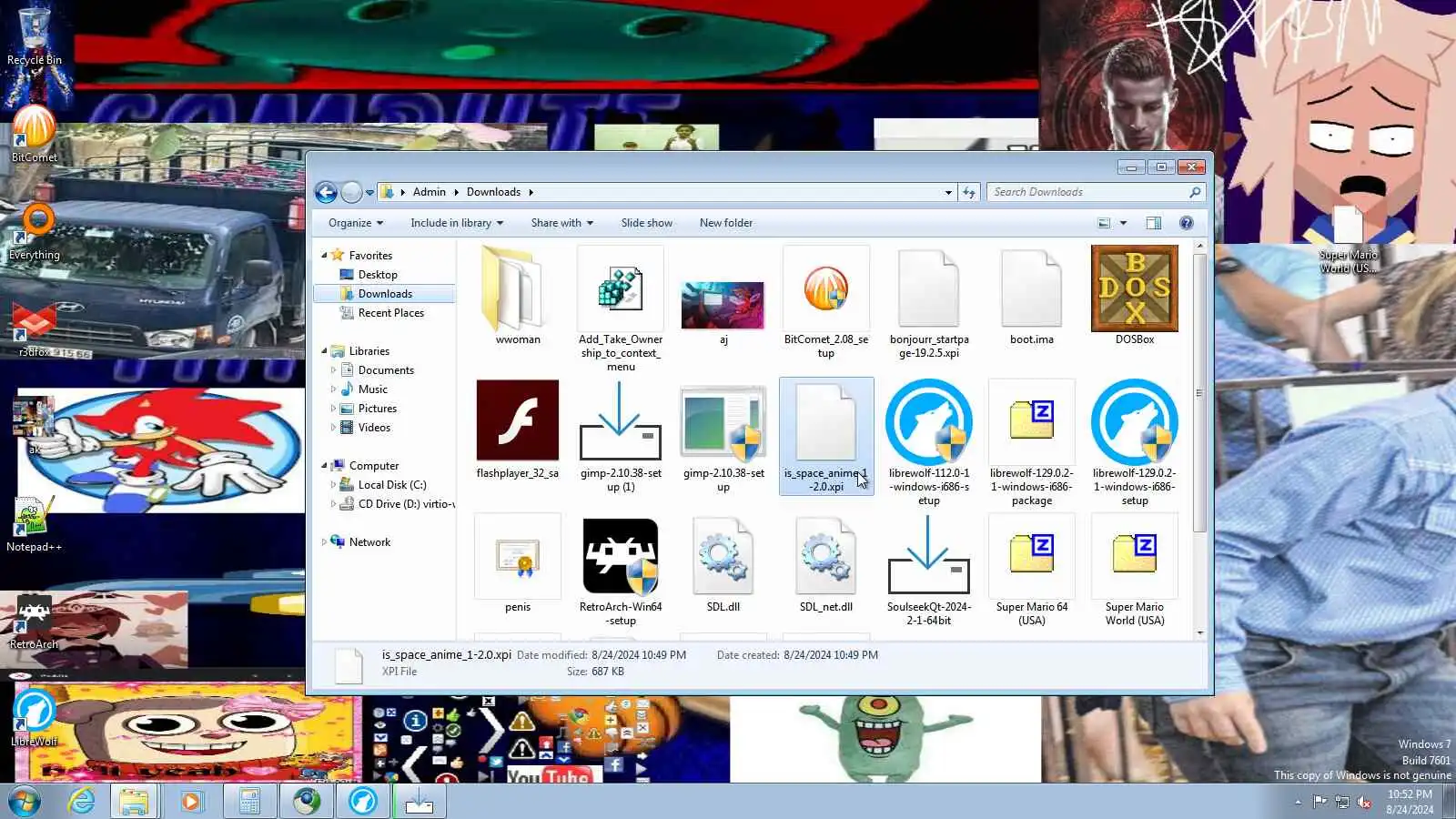1456x819 pixels.
Task: Collapse the Libraries tree group
Action: (324, 351)
